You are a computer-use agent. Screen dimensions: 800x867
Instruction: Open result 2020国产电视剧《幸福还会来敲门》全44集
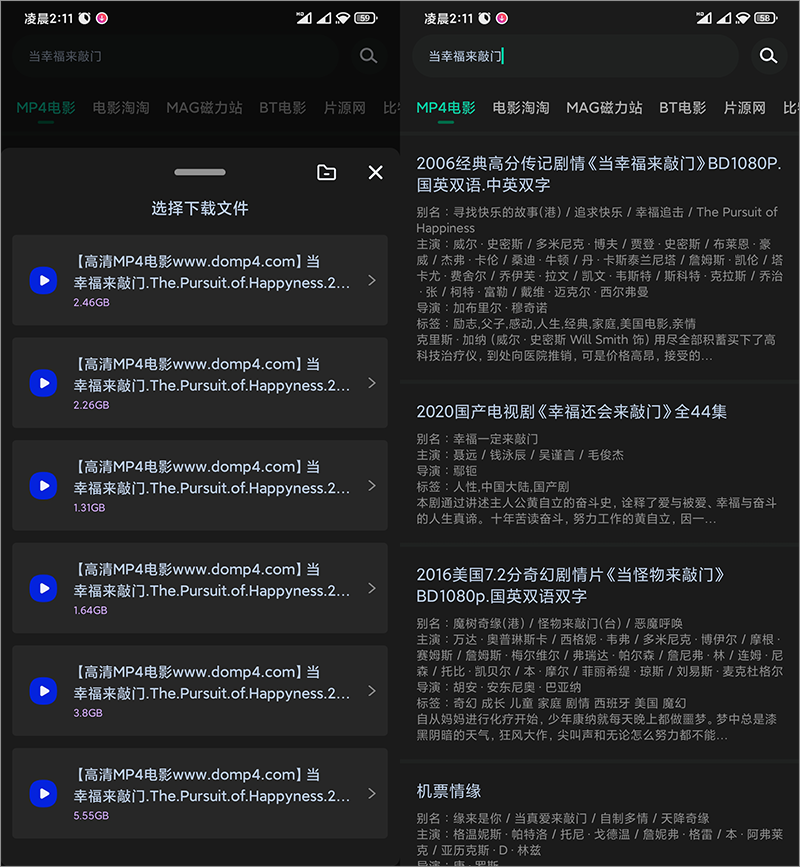point(572,411)
